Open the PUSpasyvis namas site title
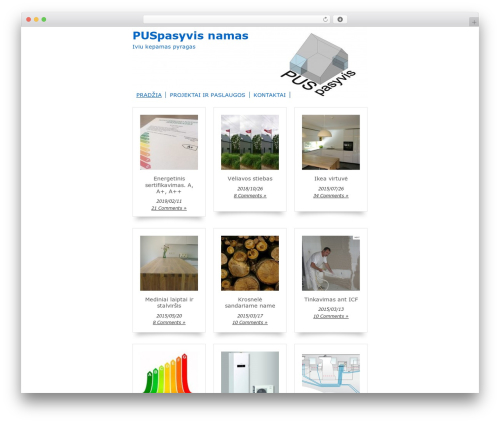This screenshot has height=423, width=500. coord(190,36)
